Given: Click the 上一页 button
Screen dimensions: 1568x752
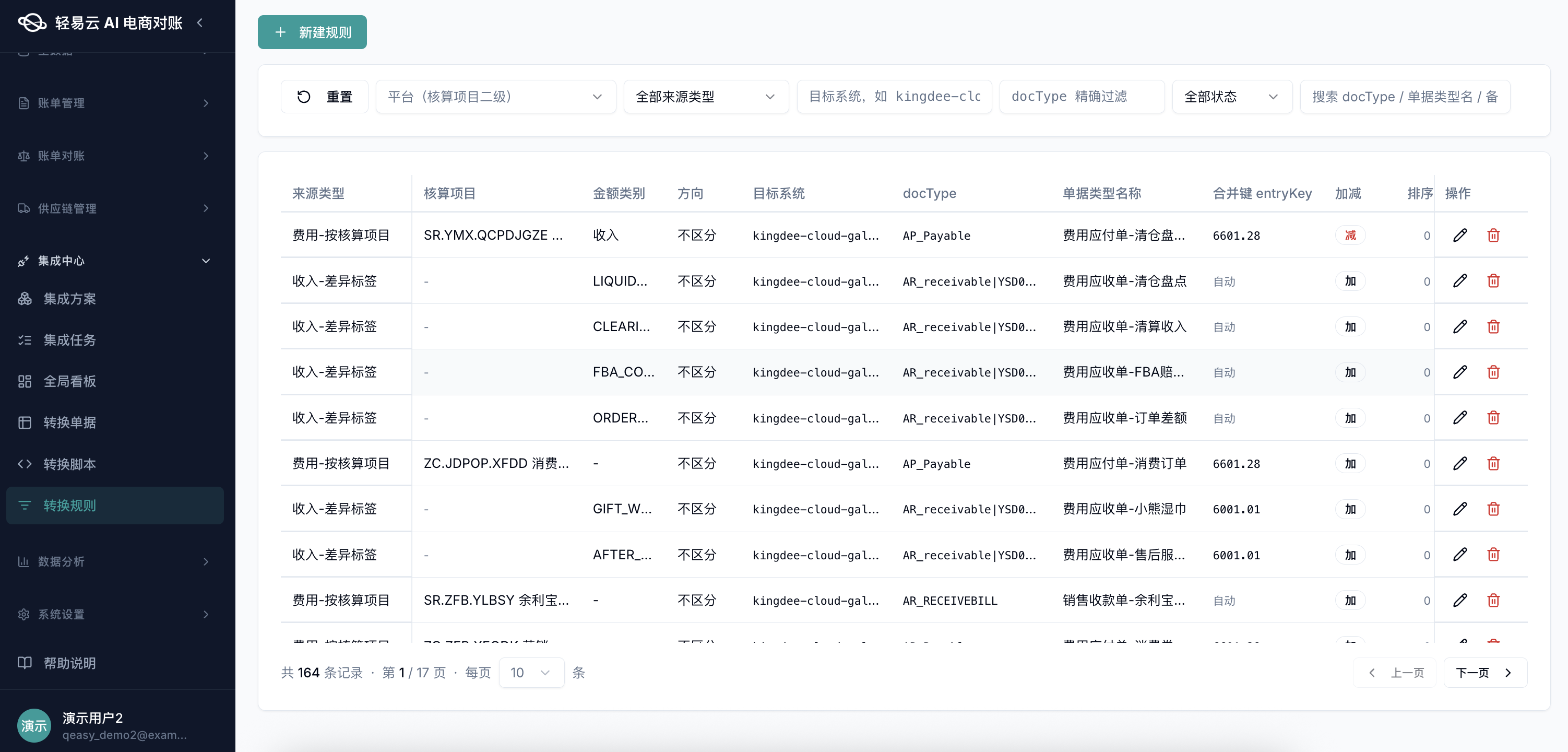Looking at the screenshot, I should 1395,673.
